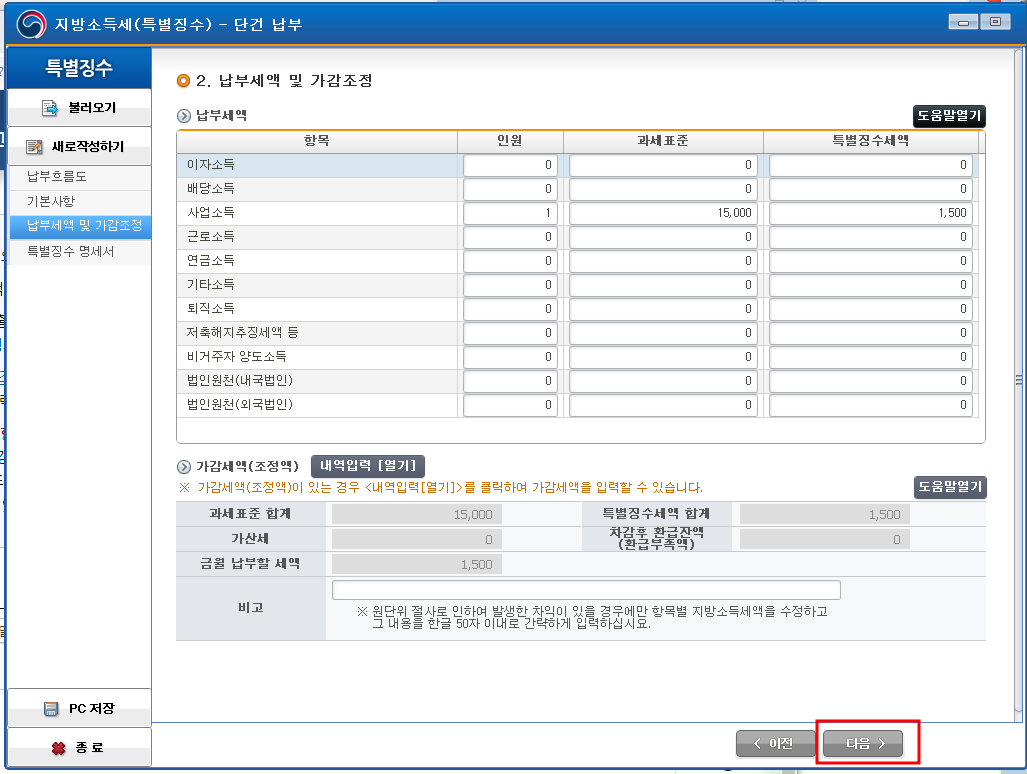Click 퇴직소득 인원 input field
1027x774 pixels.
coord(510,310)
